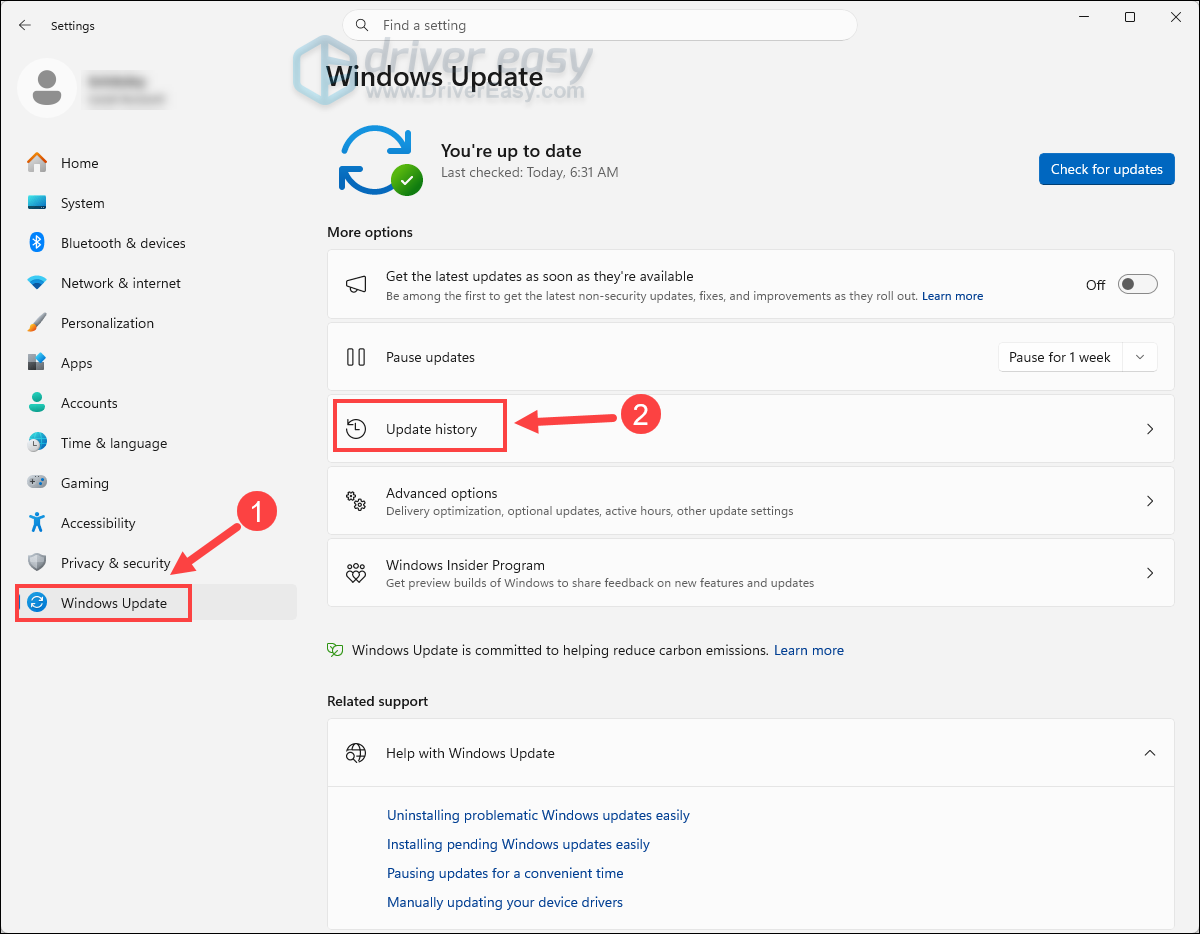The width and height of the screenshot is (1200, 934).
Task: Click the green leaf carbon emissions icon
Action: (336, 650)
